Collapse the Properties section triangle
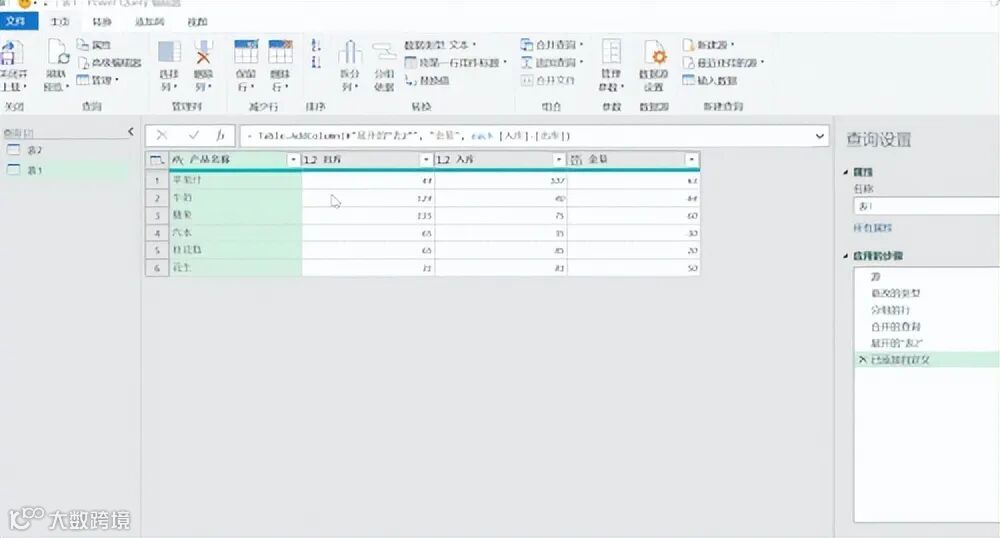Image resolution: width=1000 pixels, height=538 pixels. click(x=846, y=172)
